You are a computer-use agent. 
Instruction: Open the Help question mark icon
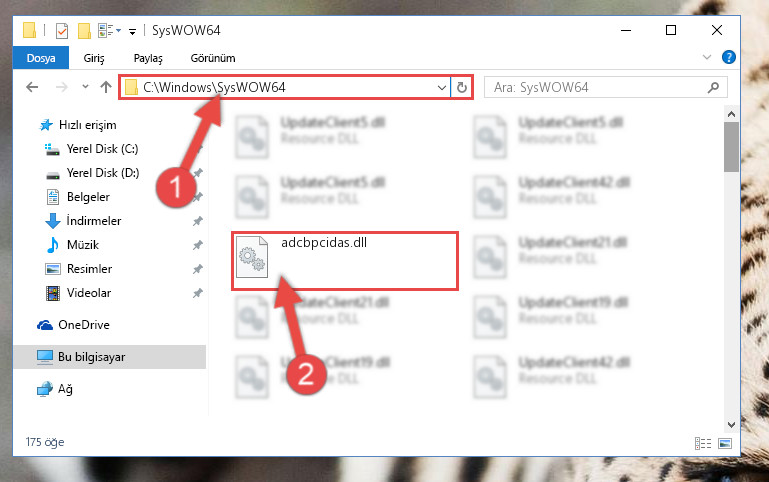(729, 57)
